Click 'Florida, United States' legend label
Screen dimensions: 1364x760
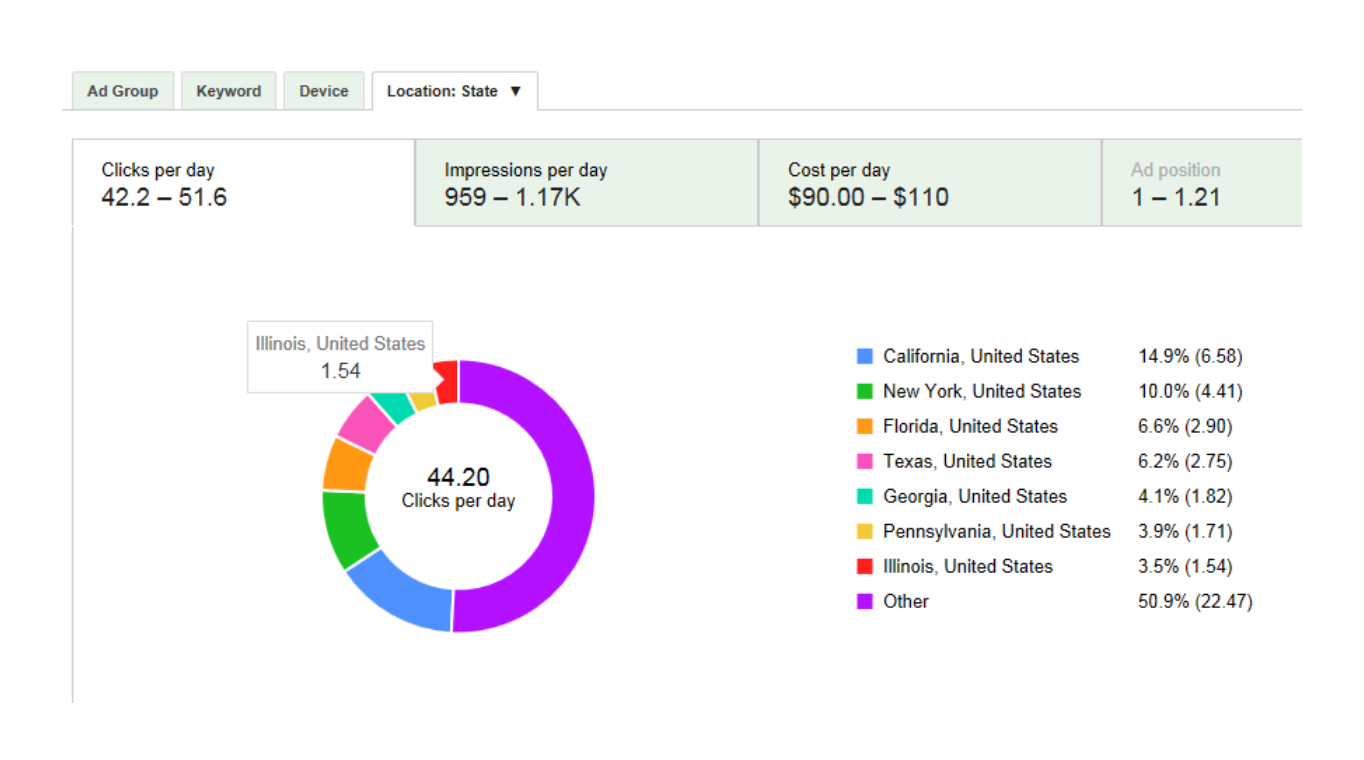tap(970, 426)
